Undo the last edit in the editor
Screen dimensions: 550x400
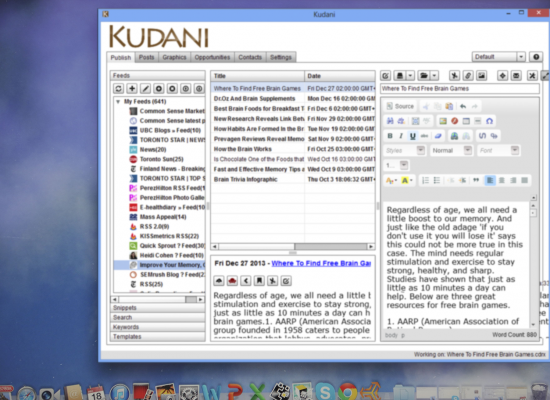[x=463, y=106]
